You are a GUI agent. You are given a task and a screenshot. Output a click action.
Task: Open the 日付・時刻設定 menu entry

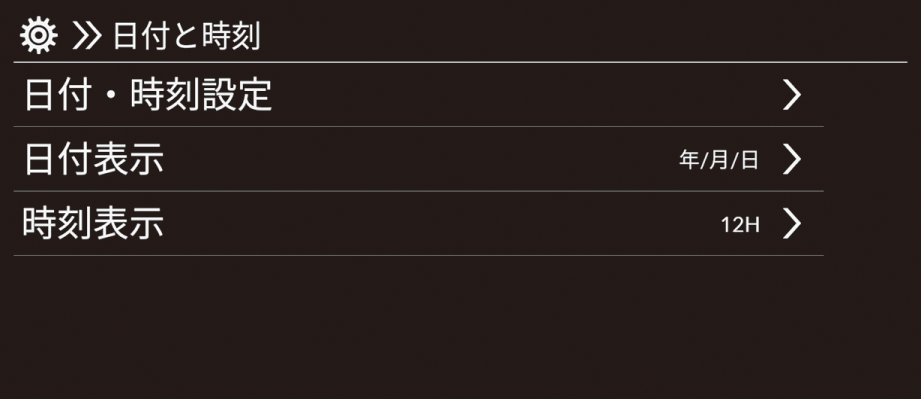pyautogui.click(x=418, y=95)
